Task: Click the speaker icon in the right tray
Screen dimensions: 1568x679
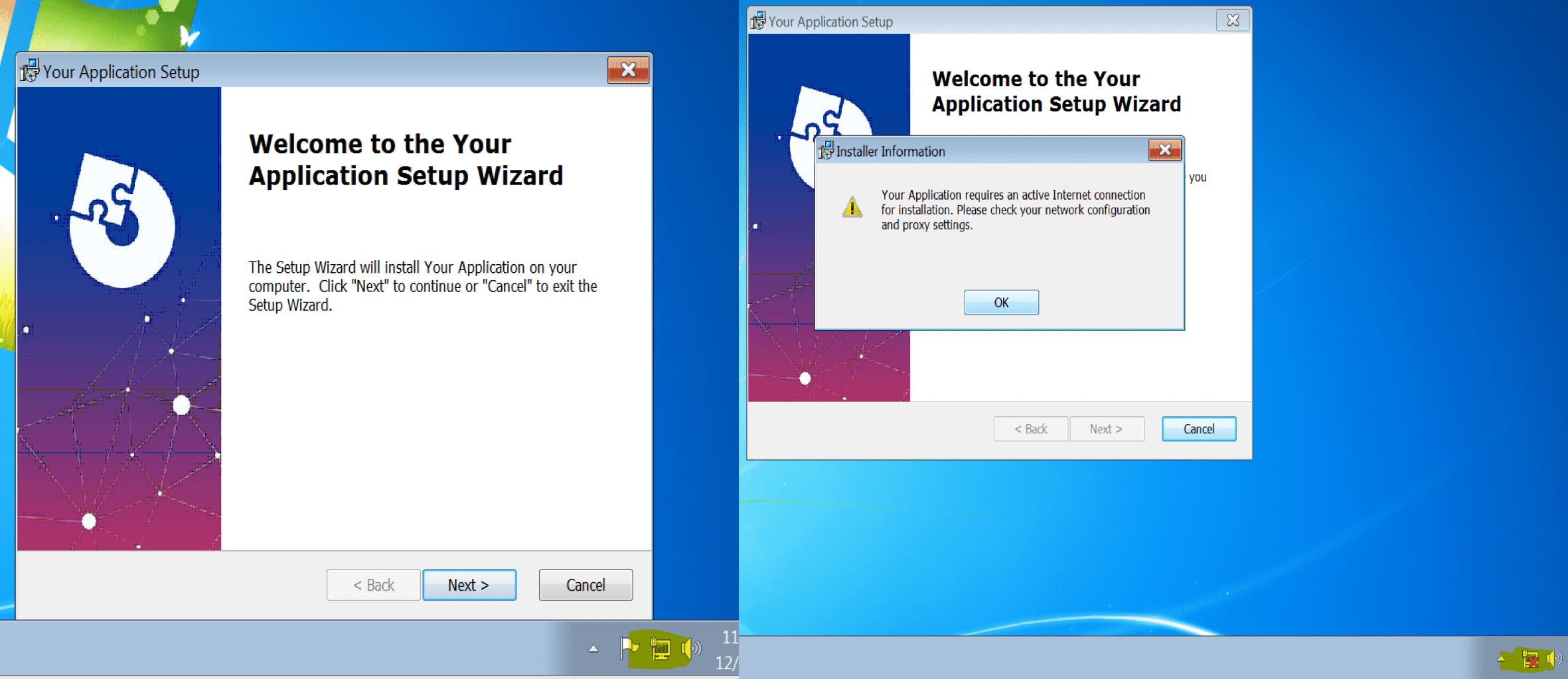Action: [1554, 660]
